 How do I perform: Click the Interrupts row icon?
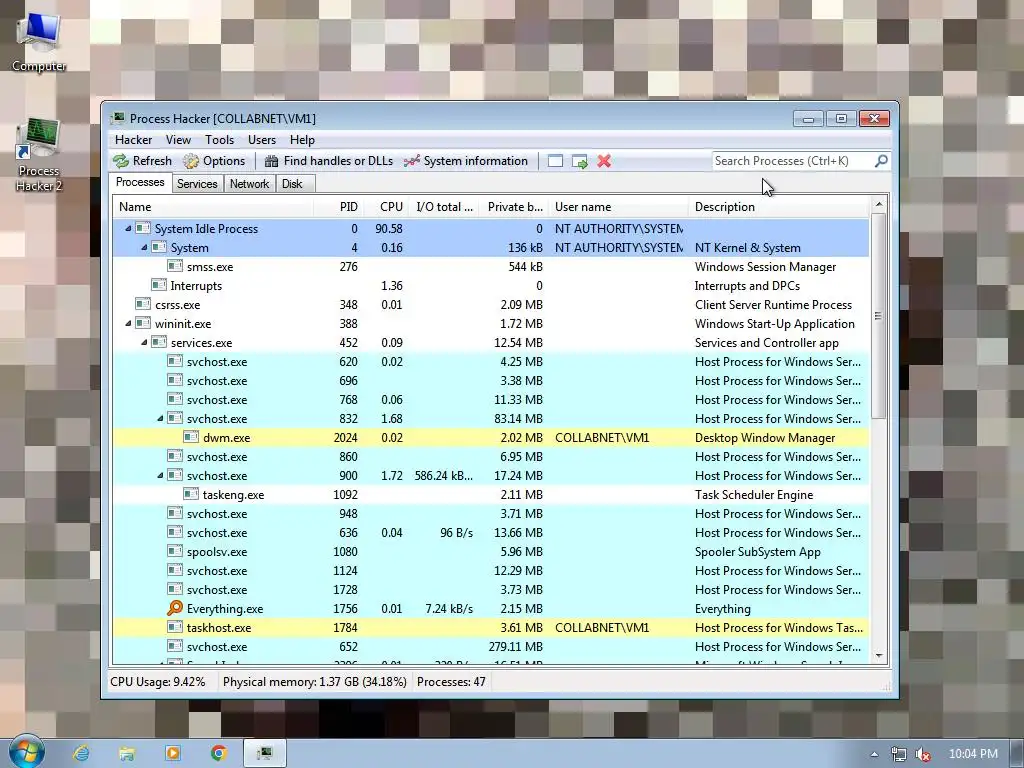click(159, 285)
